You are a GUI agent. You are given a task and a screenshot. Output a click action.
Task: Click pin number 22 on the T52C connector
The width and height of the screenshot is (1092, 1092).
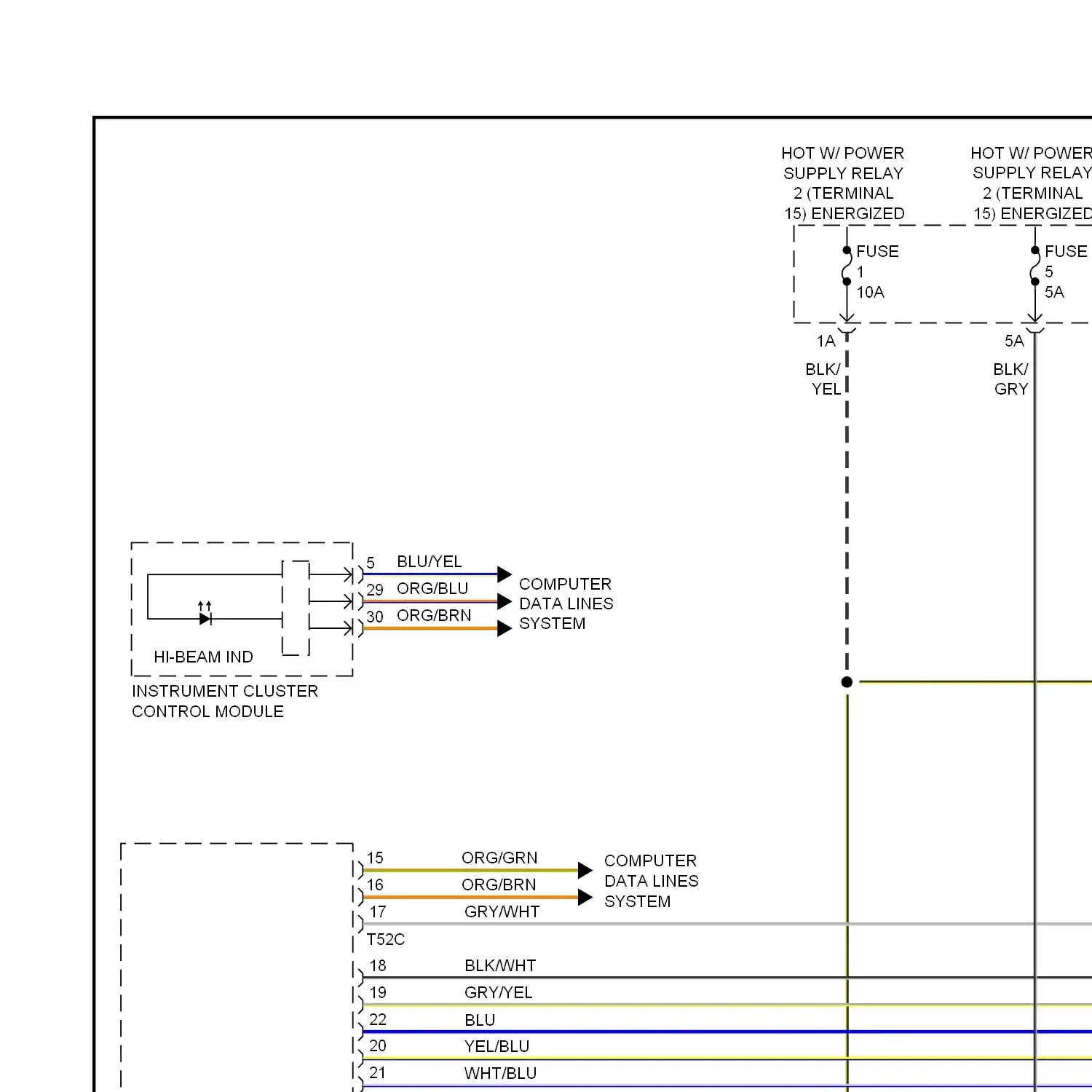[x=378, y=1020]
